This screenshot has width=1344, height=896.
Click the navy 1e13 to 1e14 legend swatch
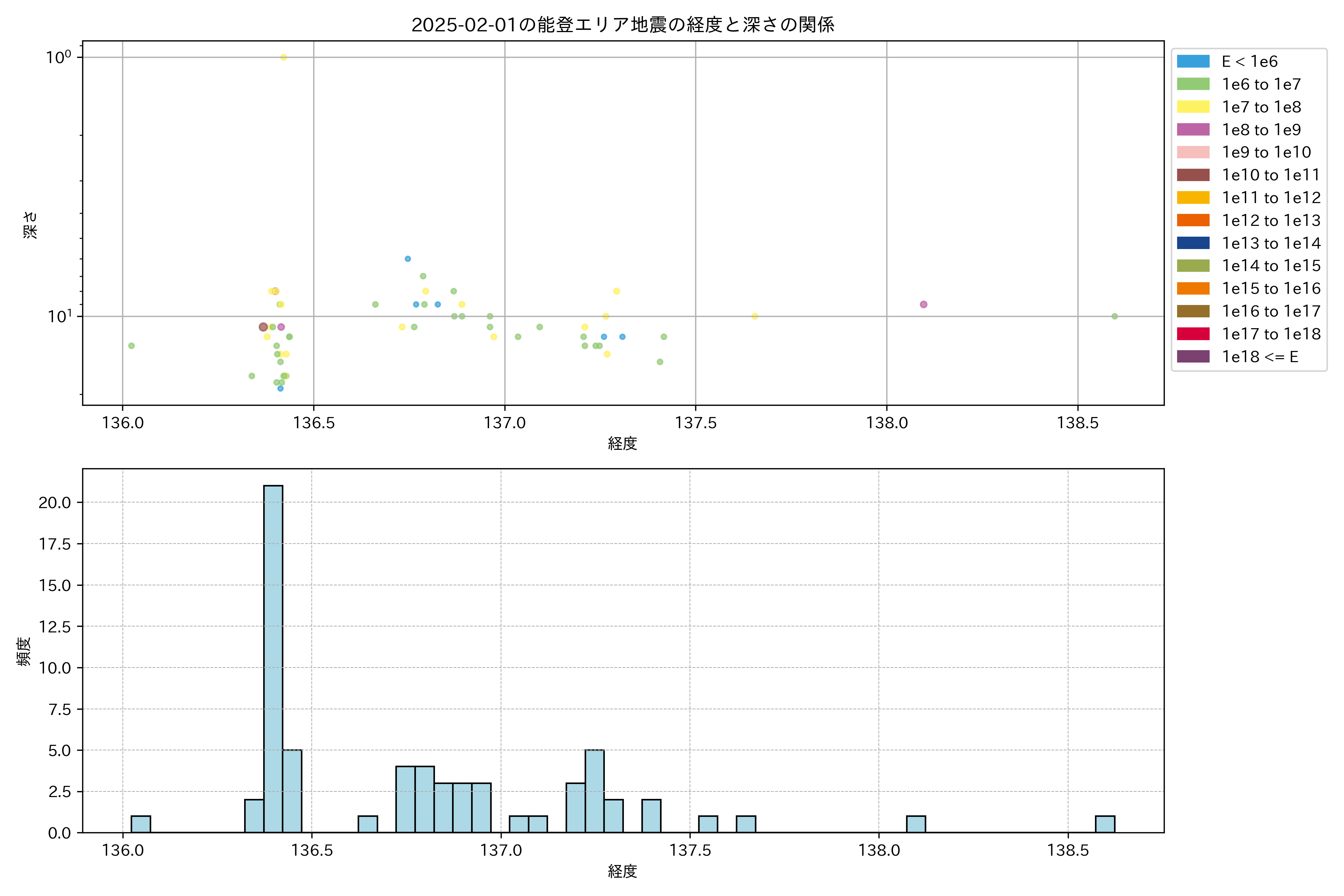coord(1192,243)
